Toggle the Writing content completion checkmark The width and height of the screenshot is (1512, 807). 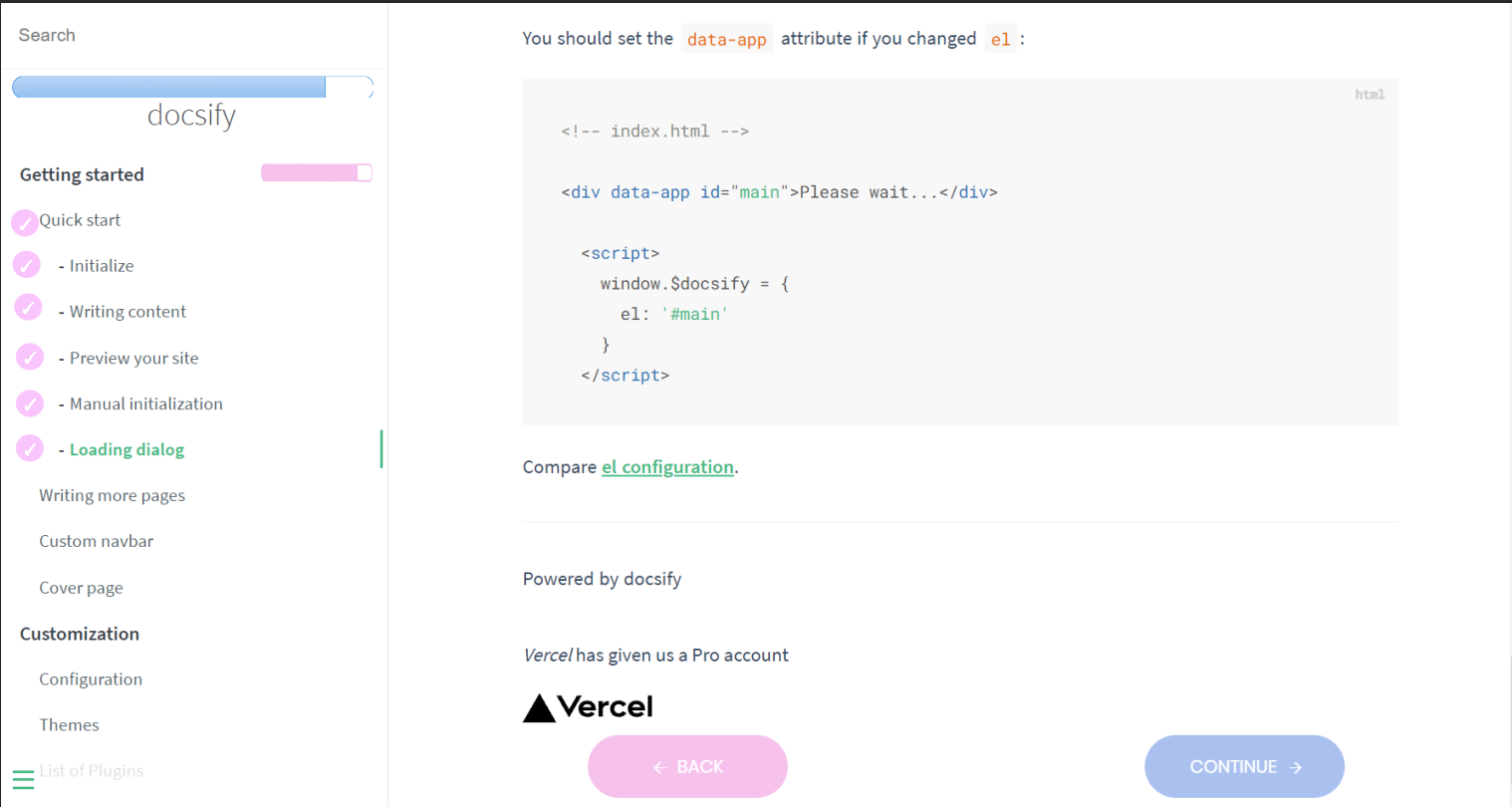[x=29, y=308]
